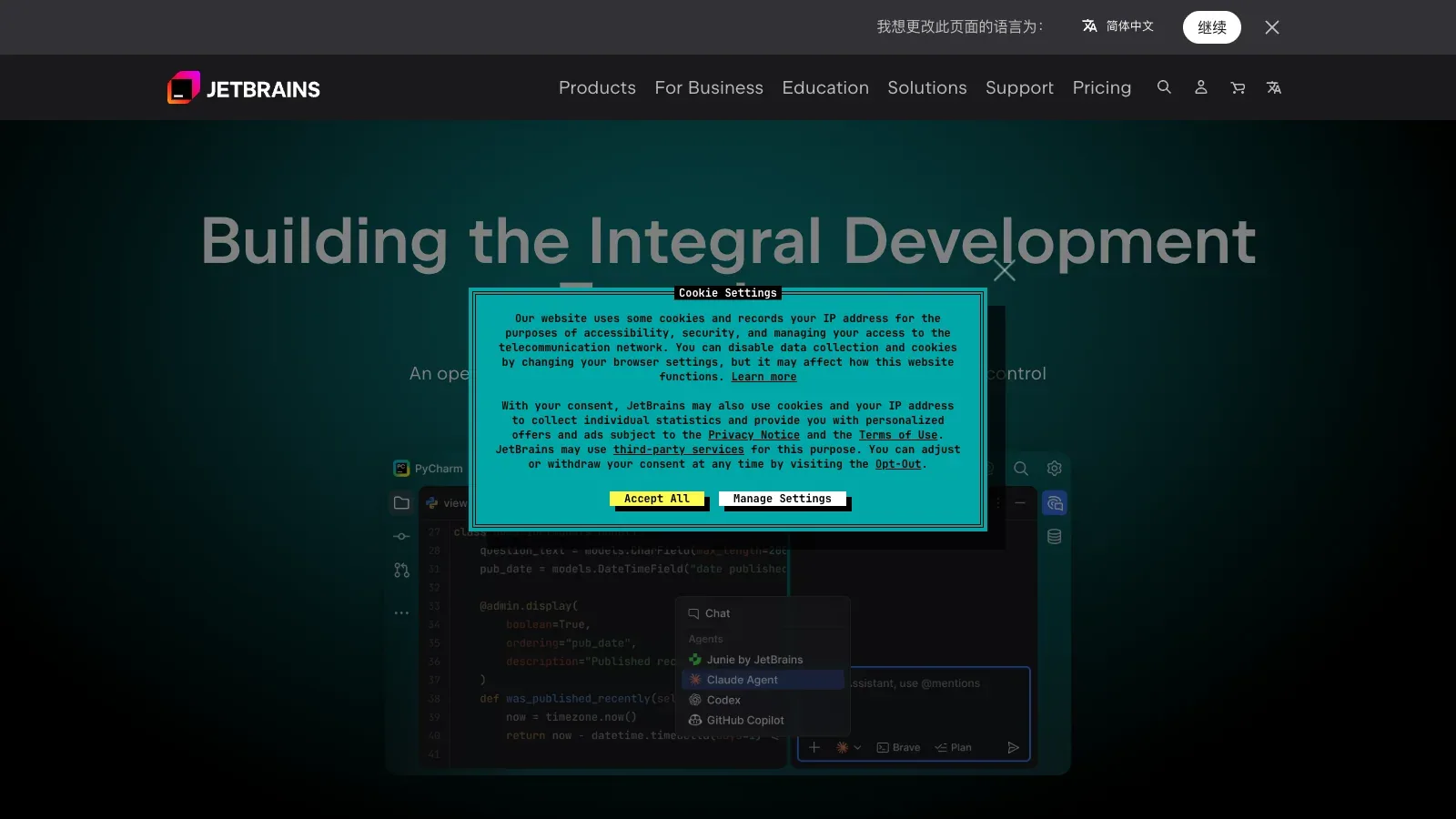Select 简体中文 language option
The height and width of the screenshot is (819, 1456).
(1117, 26)
